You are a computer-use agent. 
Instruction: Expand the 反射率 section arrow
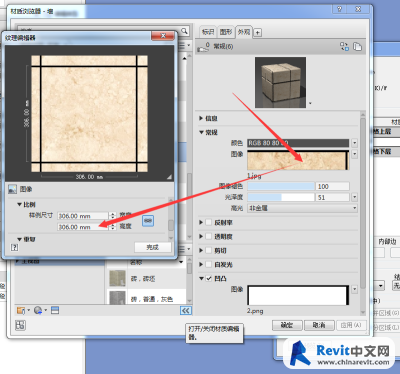pos(201,222)
